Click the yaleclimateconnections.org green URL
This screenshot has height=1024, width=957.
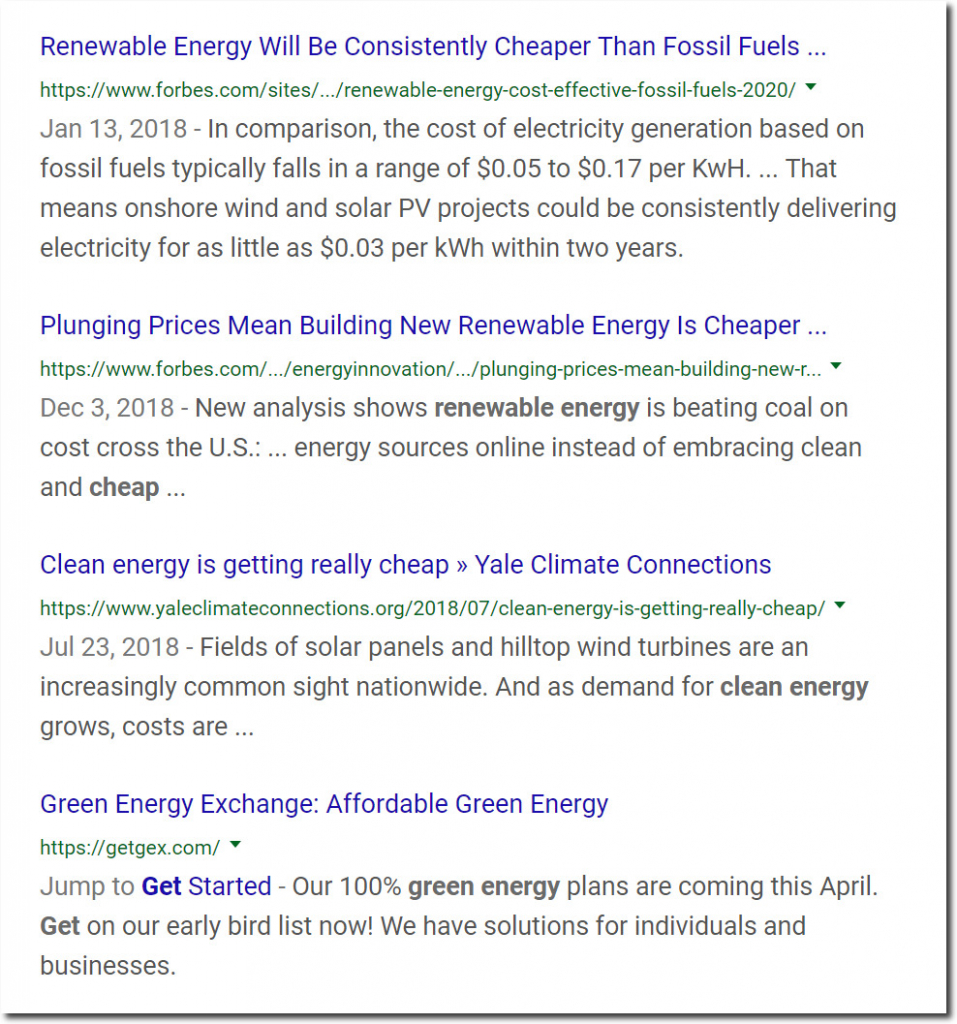click(432, 609)
